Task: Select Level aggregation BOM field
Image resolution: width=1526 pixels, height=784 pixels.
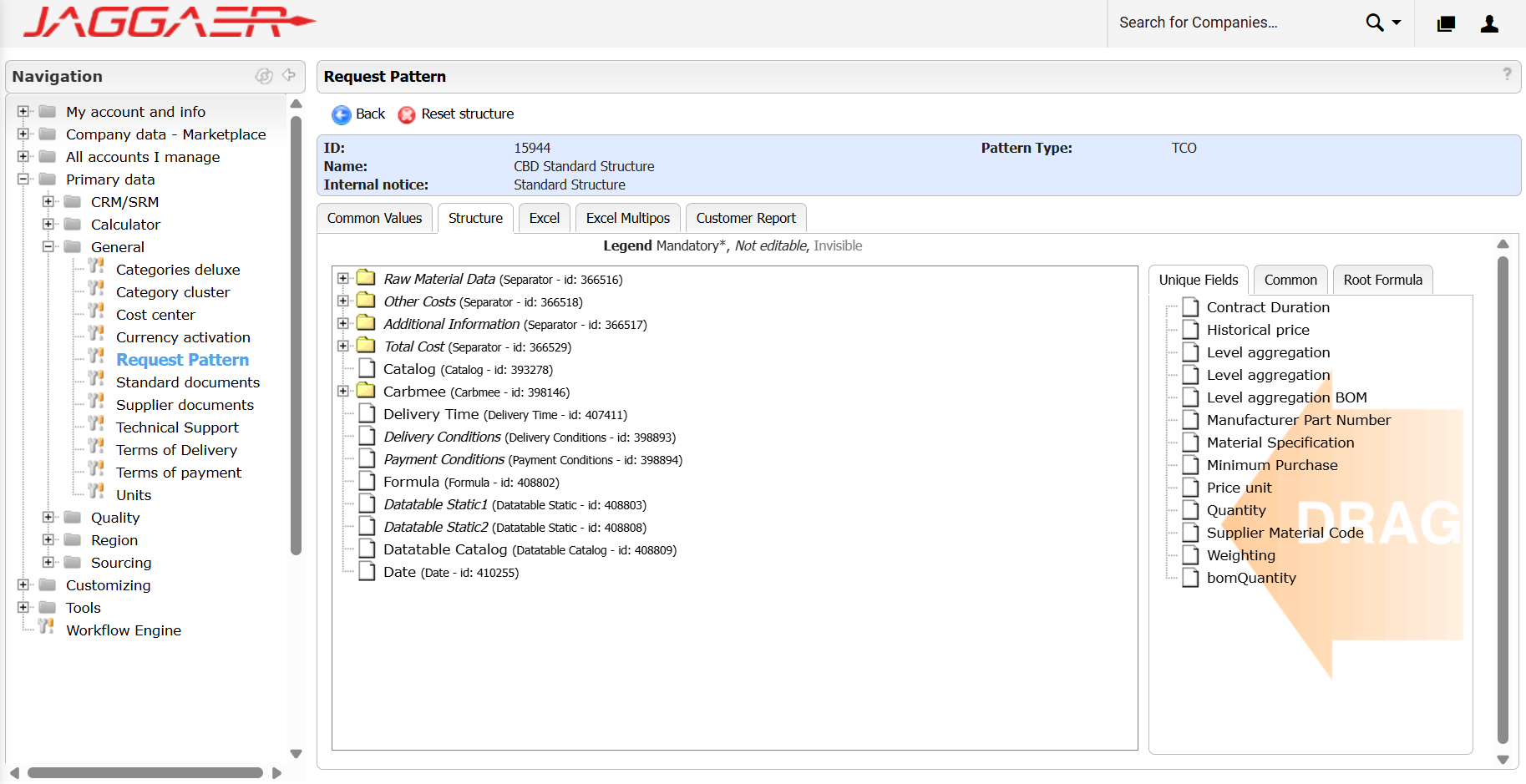Action: (x=1286, y=397)
